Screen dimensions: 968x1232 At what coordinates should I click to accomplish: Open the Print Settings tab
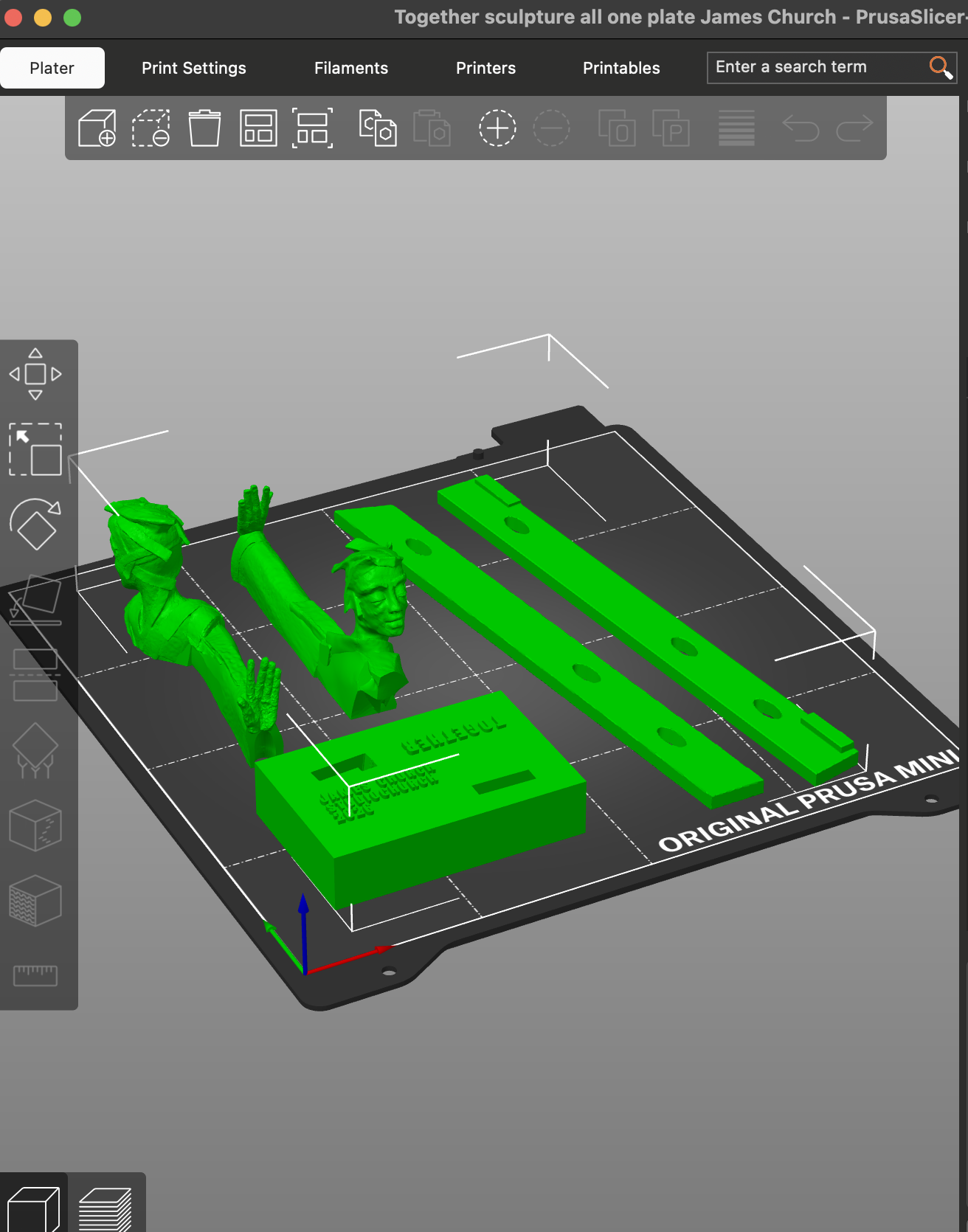194,68
